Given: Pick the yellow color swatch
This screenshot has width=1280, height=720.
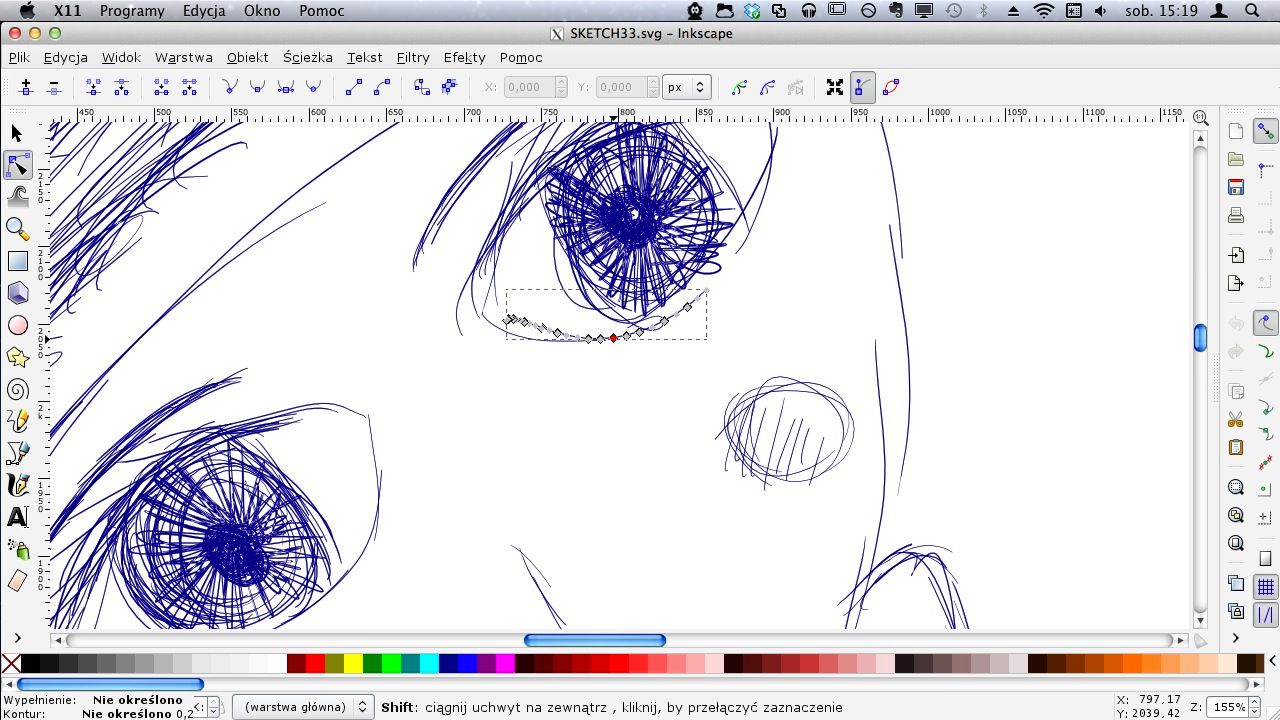Looking at the screenshot, I should 353,663.
